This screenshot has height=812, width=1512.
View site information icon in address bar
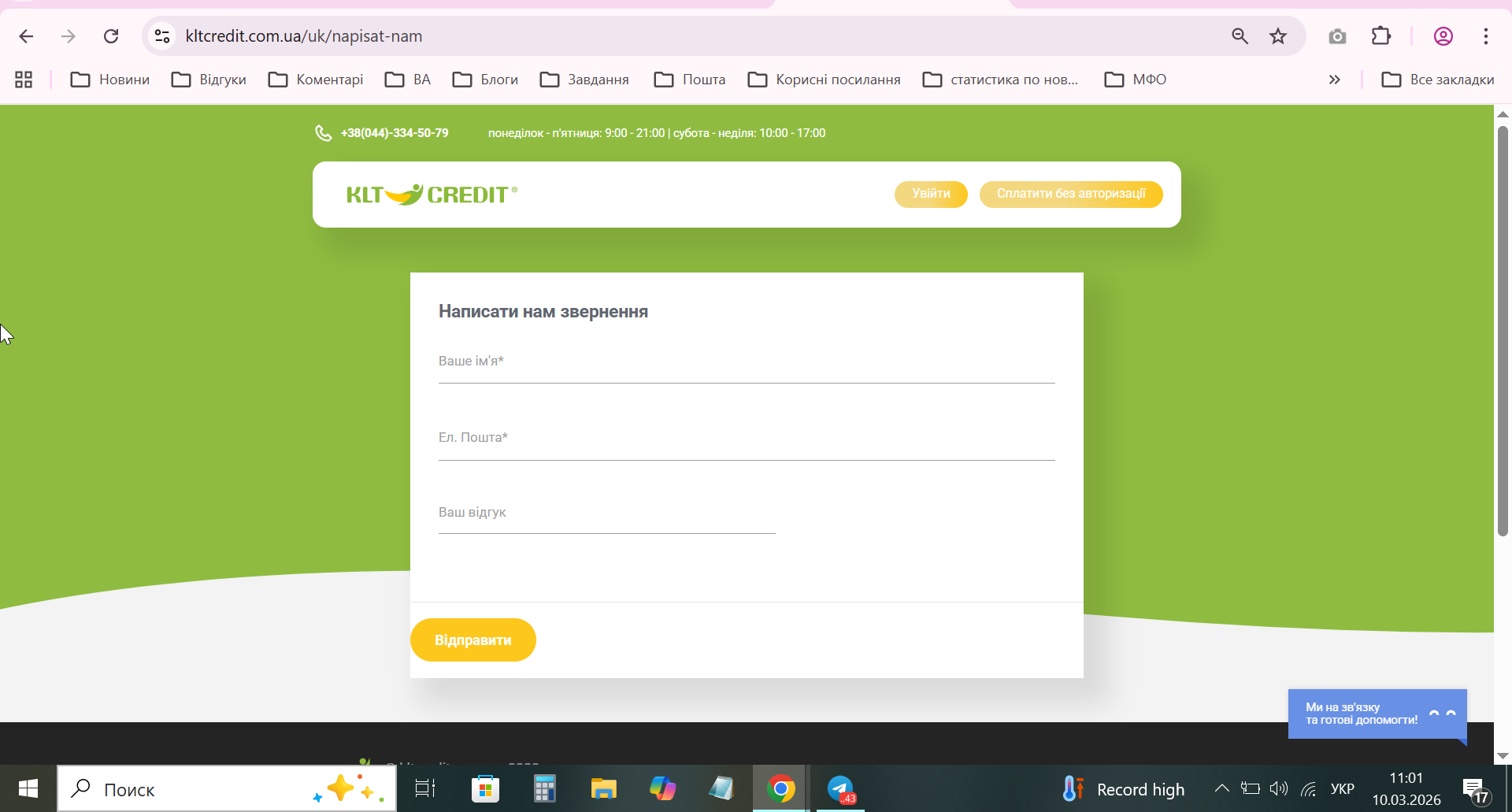[162, 36]
